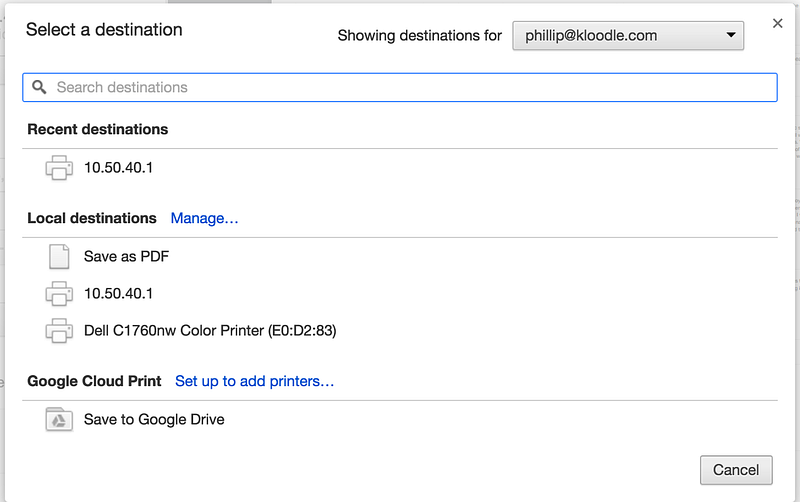Click printer icon under Recent destinations
The image size is (800, 502).
point(59,168)
